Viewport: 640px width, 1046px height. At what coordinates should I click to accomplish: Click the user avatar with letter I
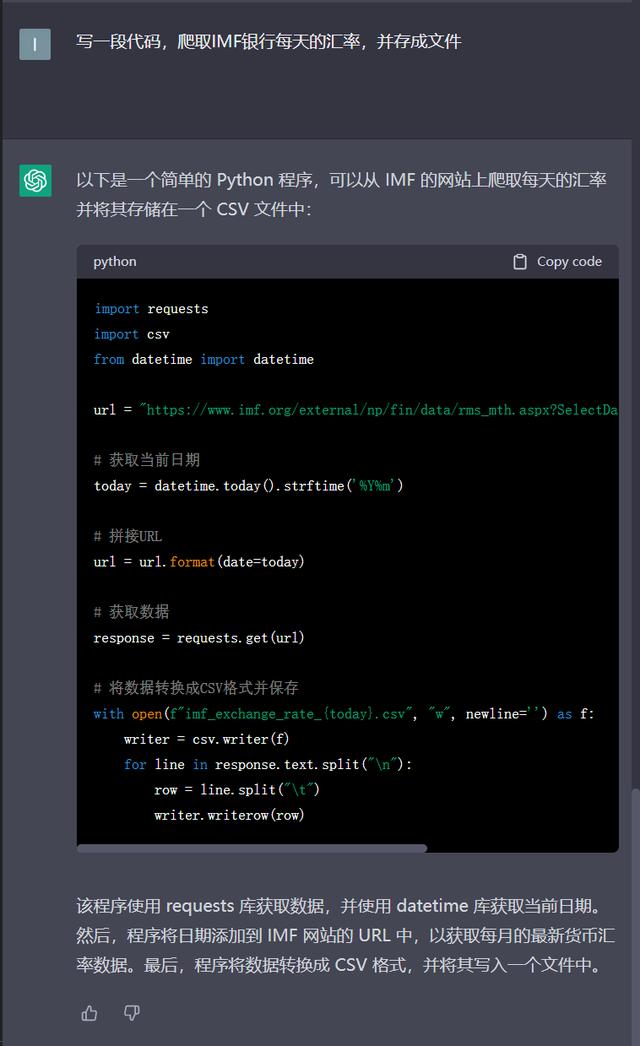(x=35, y=45)
